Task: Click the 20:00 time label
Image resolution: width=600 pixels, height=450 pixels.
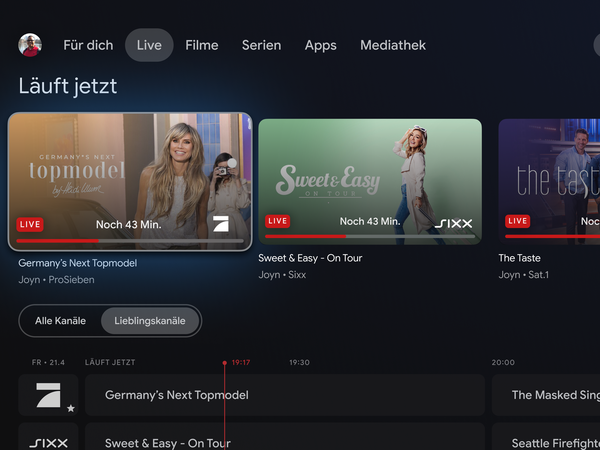Action: pyautogui.click(x=503, y=362)
